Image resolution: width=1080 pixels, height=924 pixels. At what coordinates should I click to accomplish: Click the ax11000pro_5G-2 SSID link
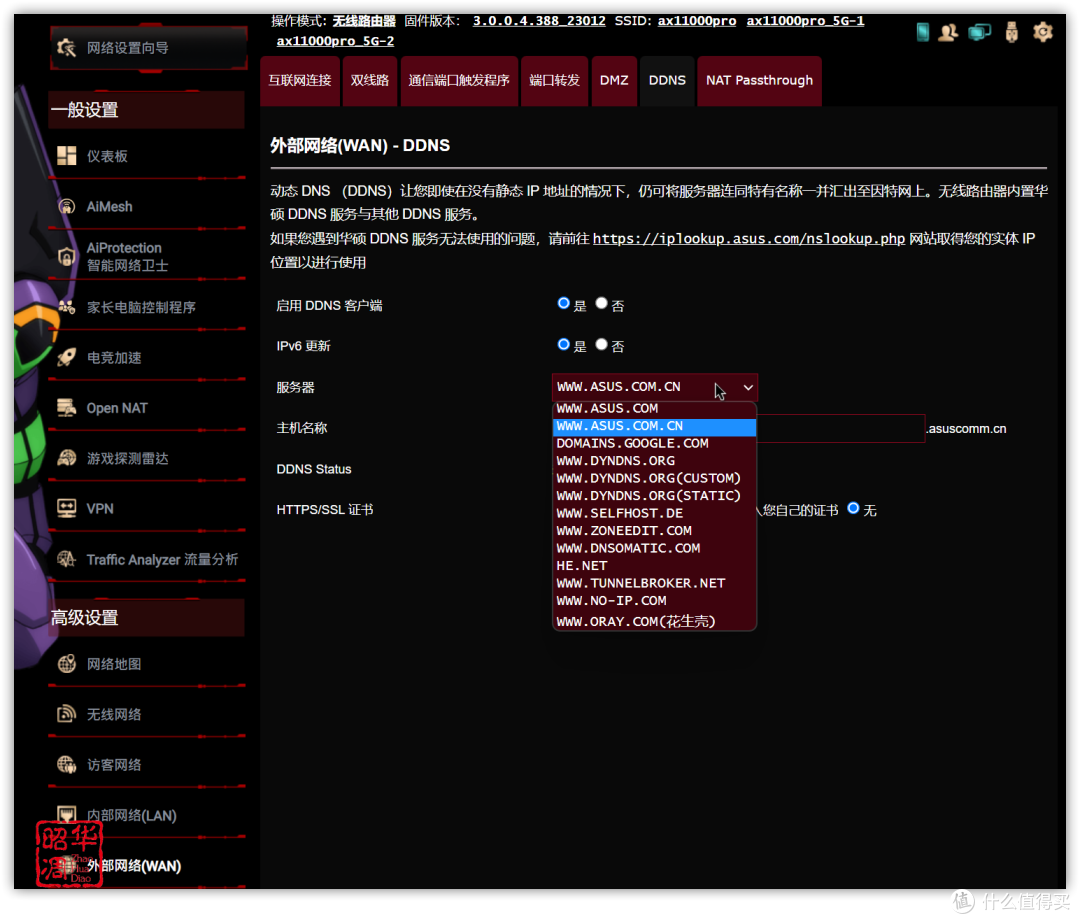[x=335, y=41]
